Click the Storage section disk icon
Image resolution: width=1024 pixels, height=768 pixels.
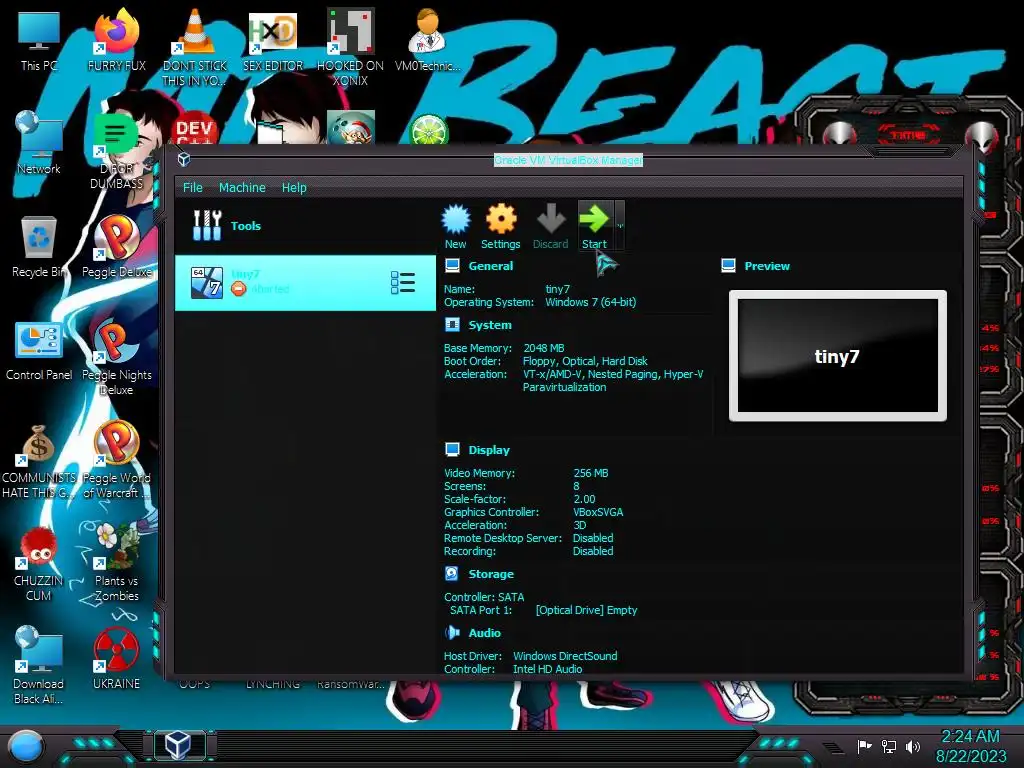click(x=452, y=573)
